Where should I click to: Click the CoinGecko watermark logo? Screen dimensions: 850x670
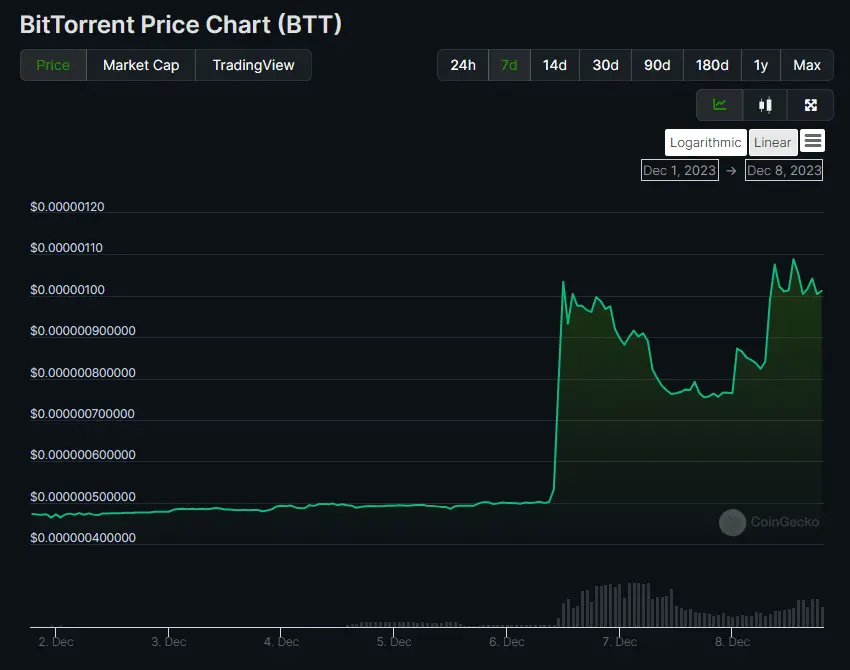768,522
